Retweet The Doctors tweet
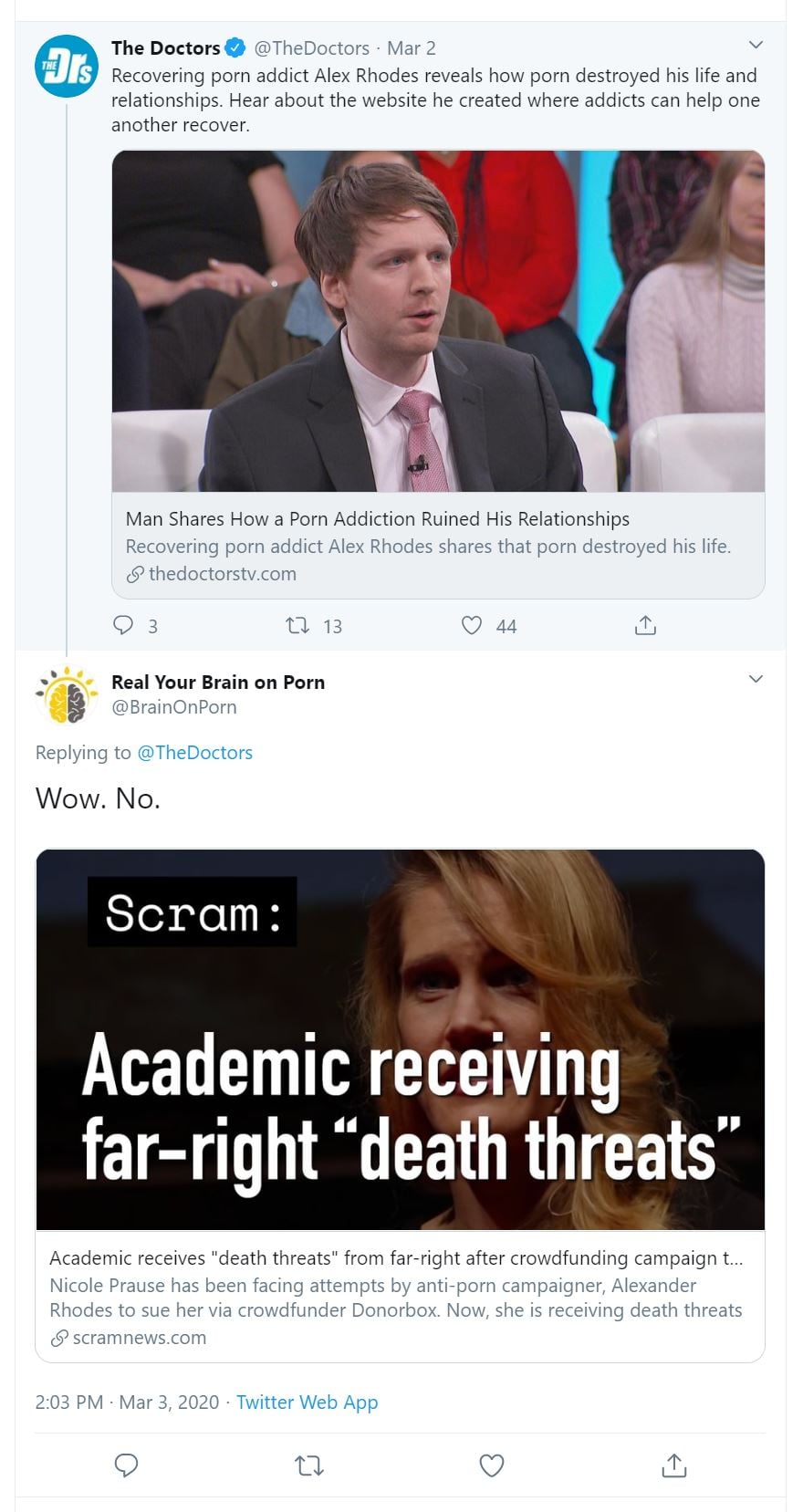 pos(297,625)
